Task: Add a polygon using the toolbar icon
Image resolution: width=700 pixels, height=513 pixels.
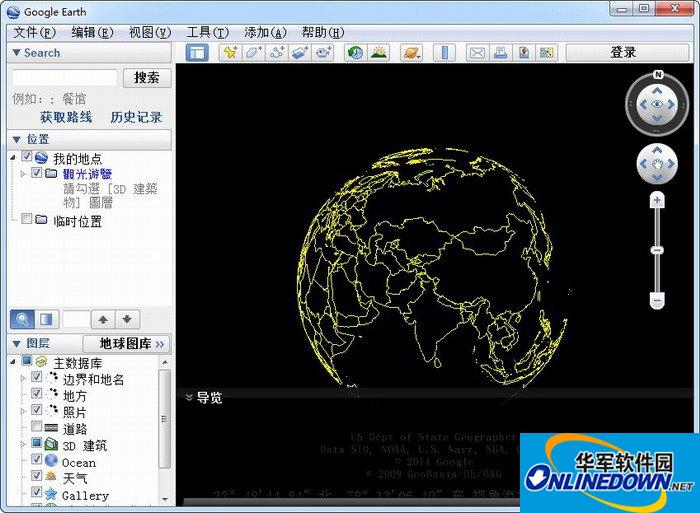Action: pos(254,53)
